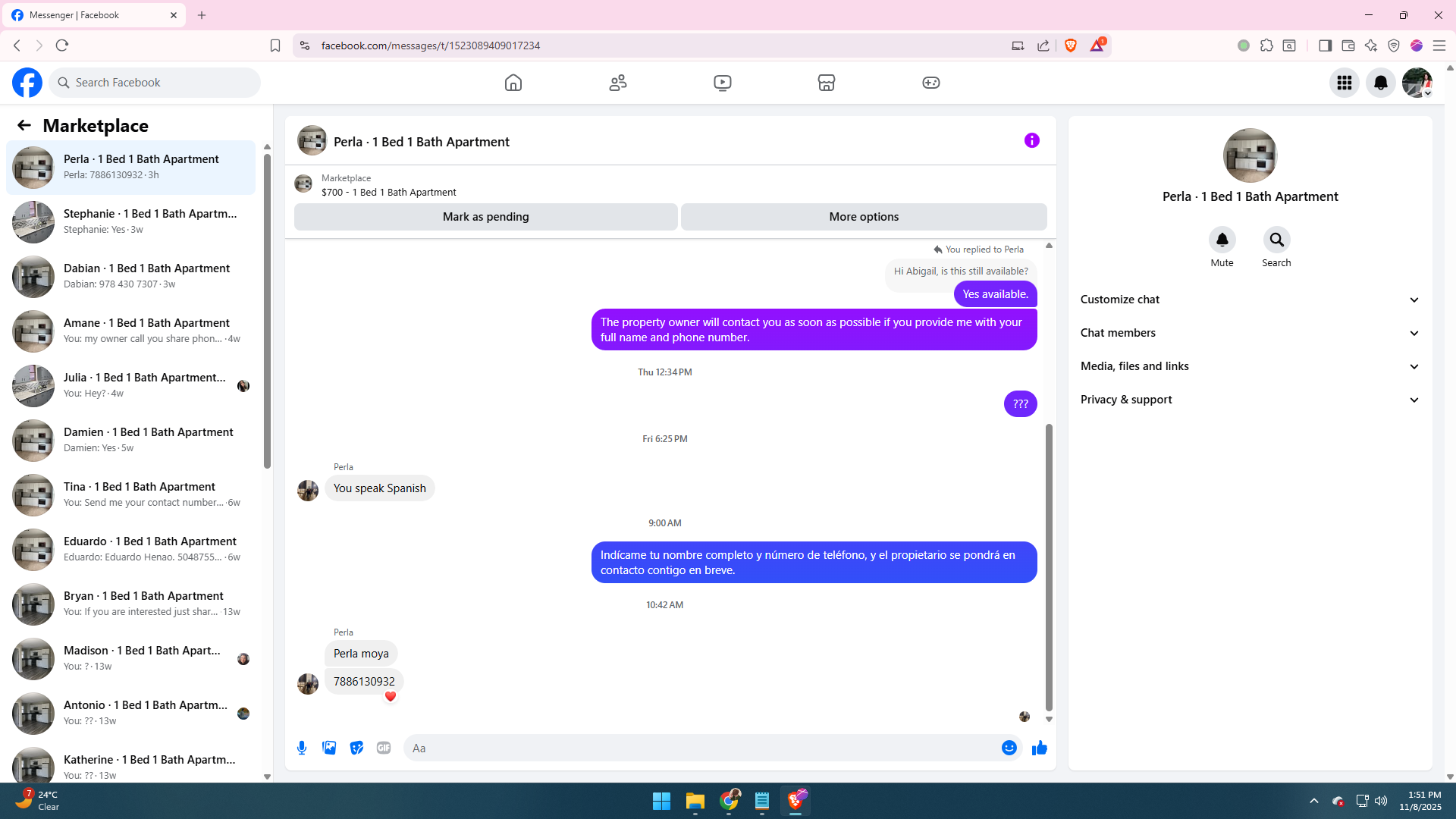1456x819 pixels.
Task: Click the voice clip microphone icon
Action: tap(302, 748)
